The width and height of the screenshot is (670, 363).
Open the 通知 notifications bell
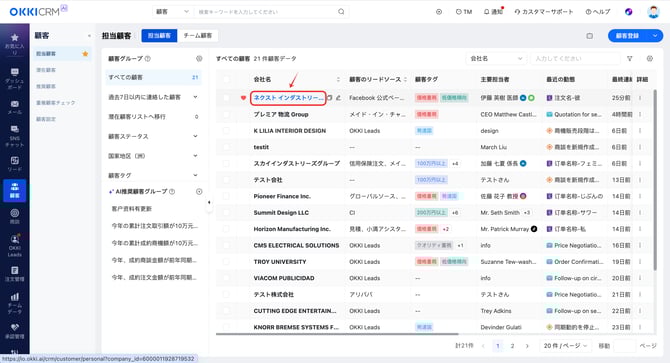pos(493,12)
